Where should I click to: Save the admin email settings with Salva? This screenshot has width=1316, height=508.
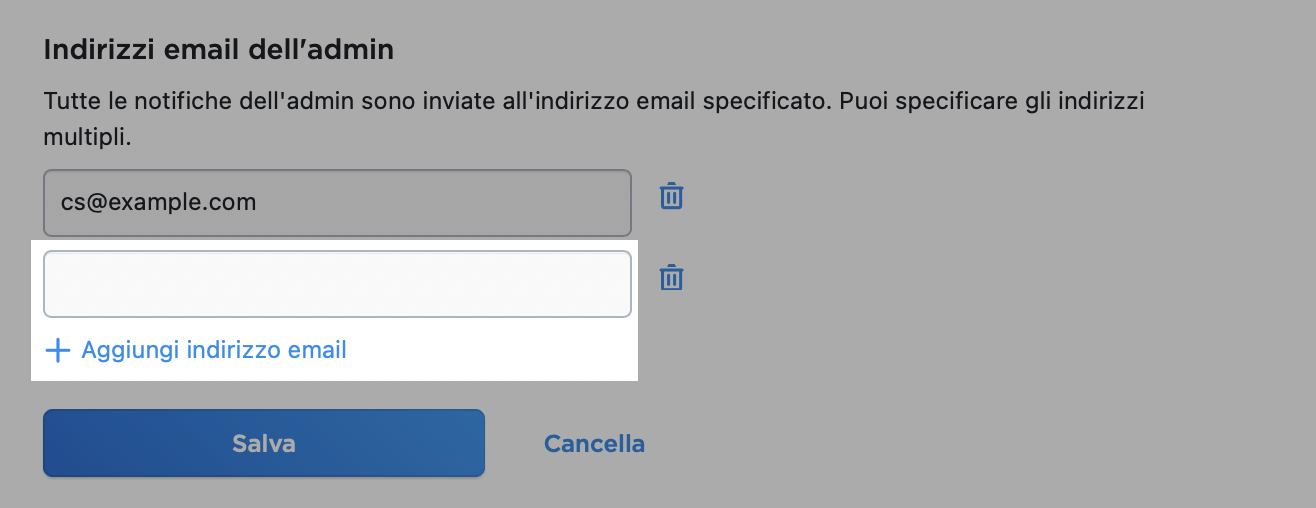click(264, 443)
